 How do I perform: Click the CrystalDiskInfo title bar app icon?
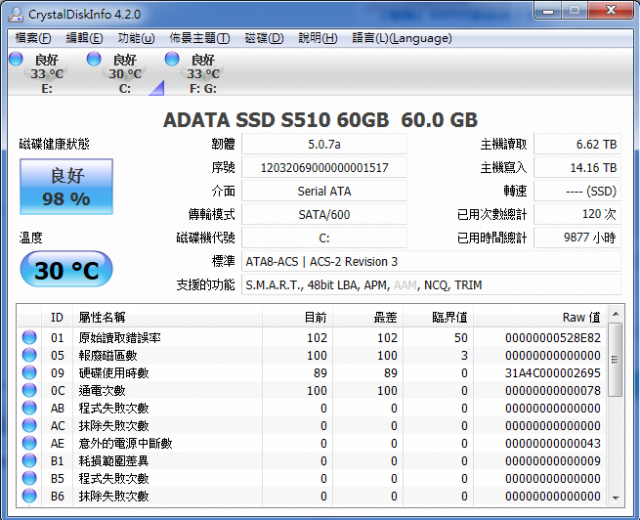pyautogui.click(x=16, y=14)
